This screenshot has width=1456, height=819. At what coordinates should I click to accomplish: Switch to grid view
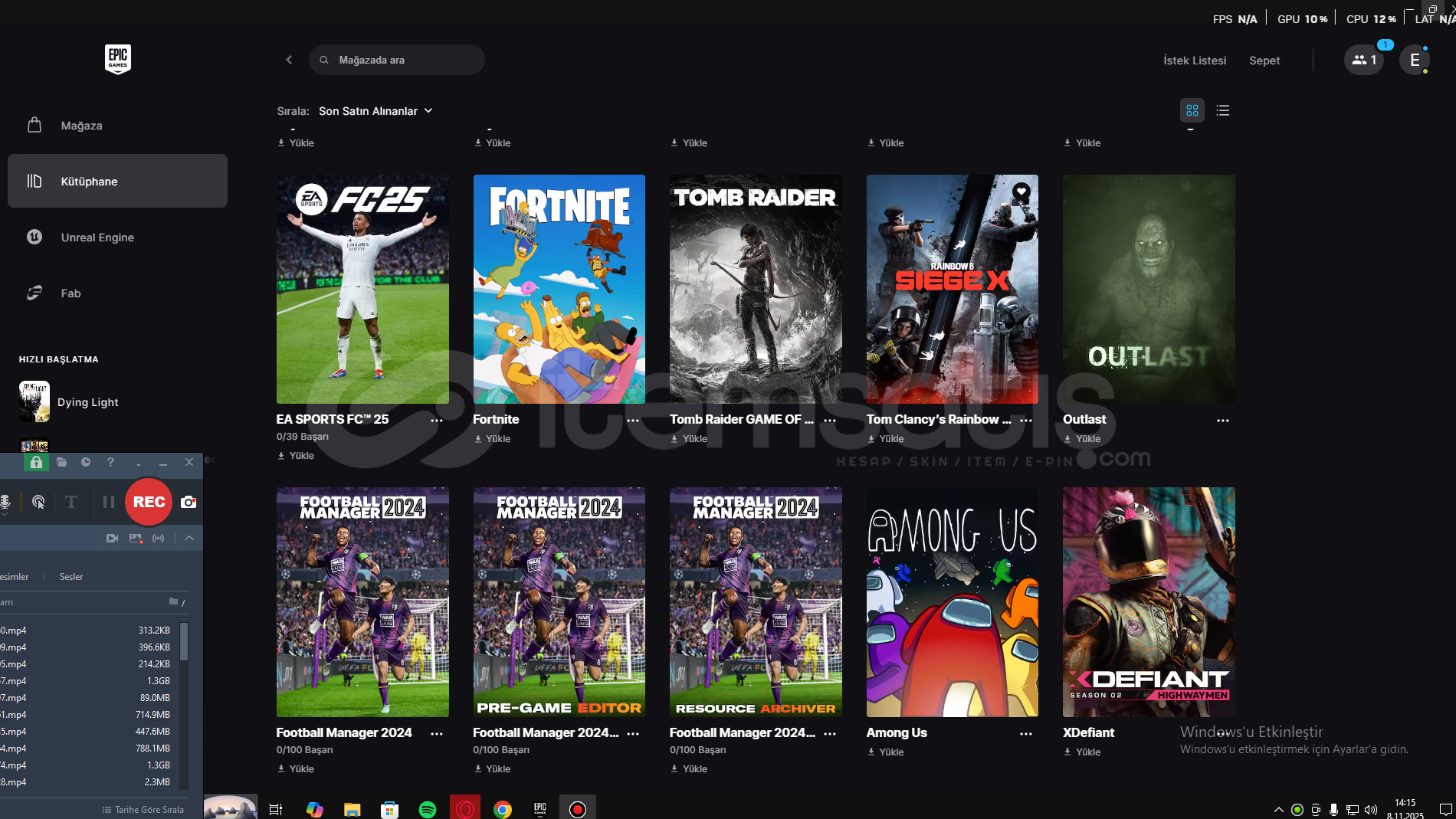[1192, 110]
